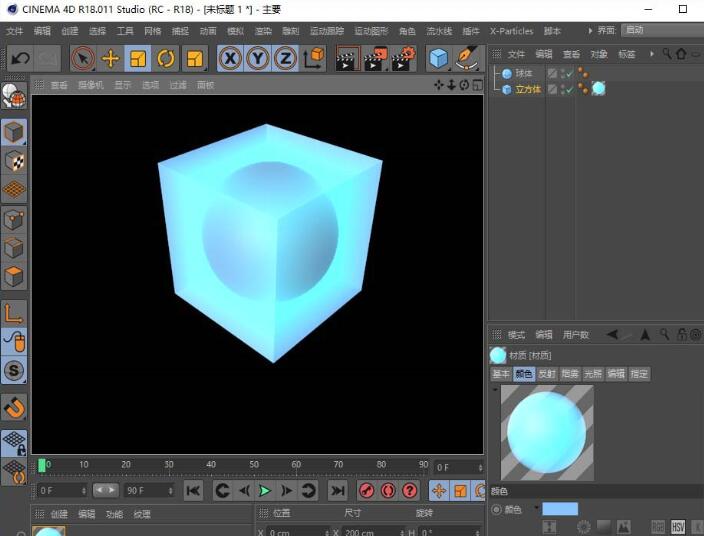Jump to the end of animation
The height and width of the screenshot is (536, 704).
(x=338, y=491)
